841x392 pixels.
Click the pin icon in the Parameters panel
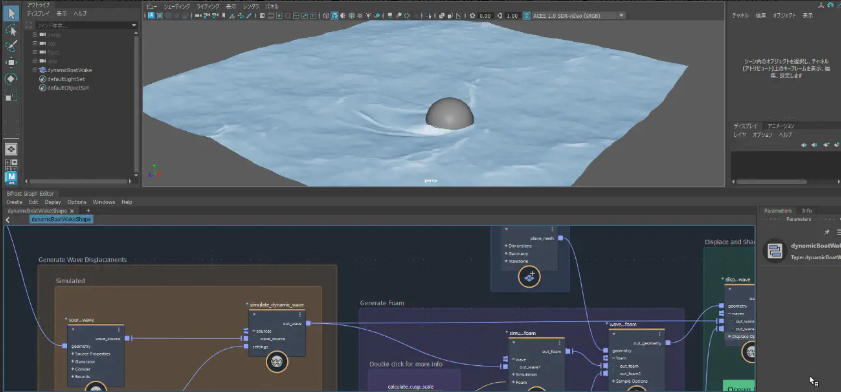827,232
